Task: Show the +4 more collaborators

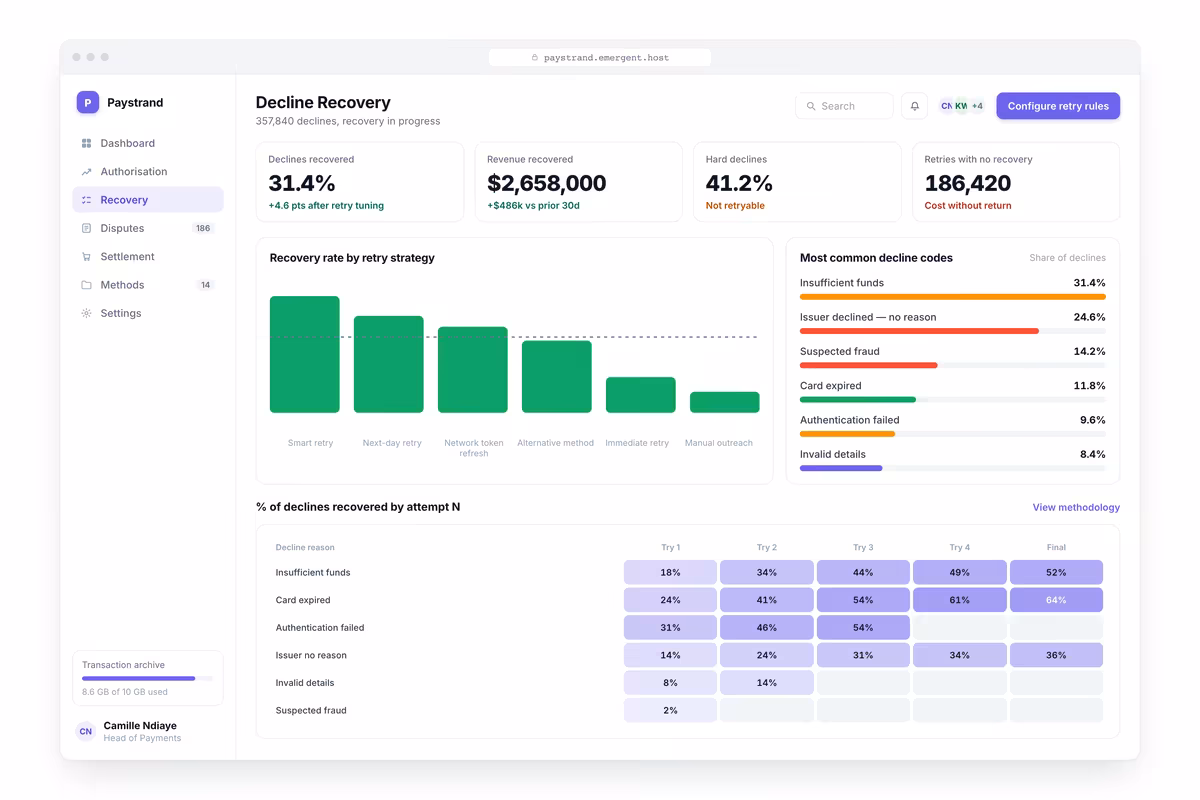Action: pos(977,106)
